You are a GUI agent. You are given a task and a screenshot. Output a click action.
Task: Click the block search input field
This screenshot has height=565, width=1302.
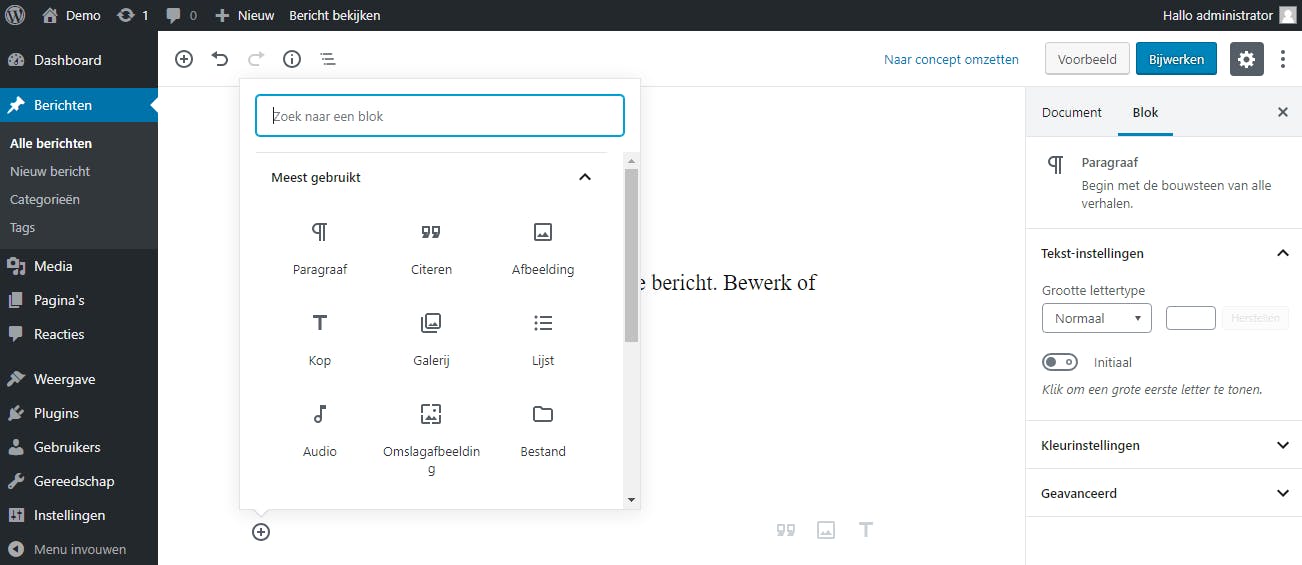pyautogui.click(x=440, y=116)
